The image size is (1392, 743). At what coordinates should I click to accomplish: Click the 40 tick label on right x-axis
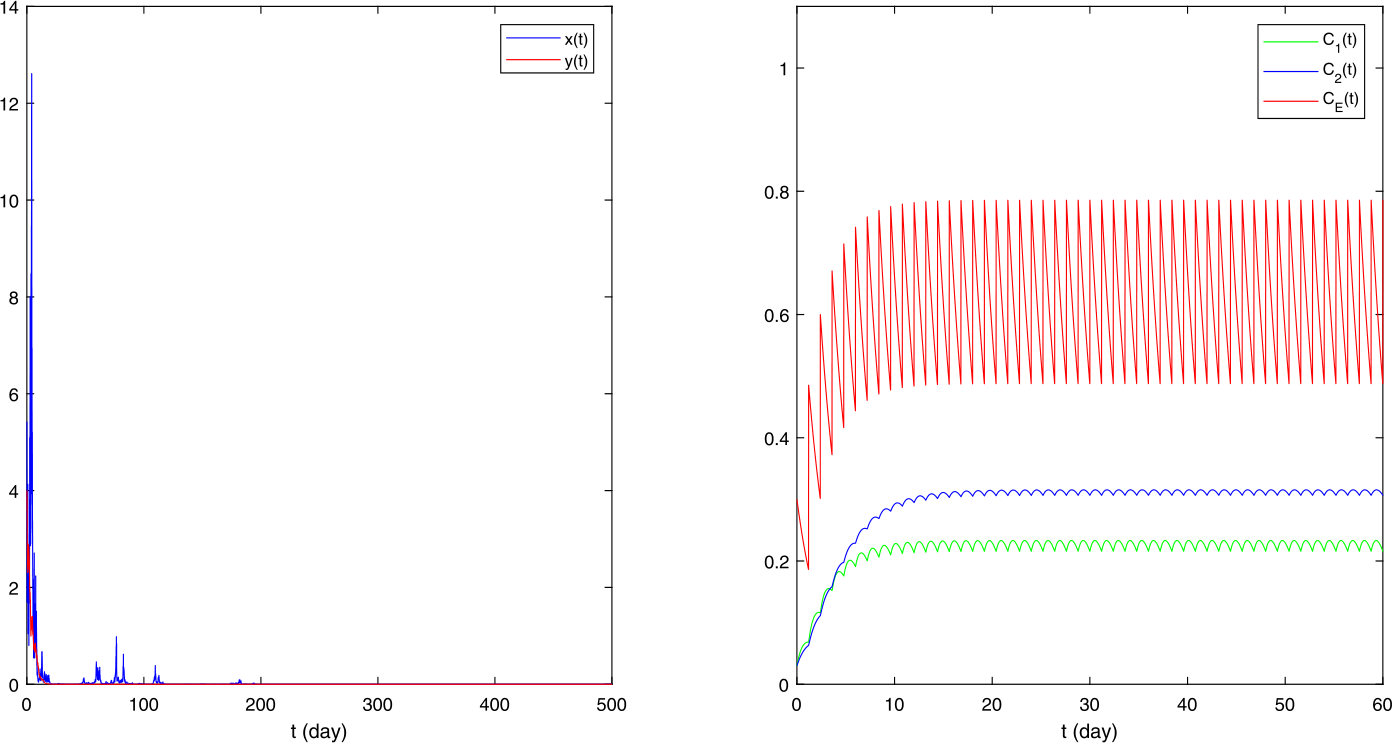pyautogui.click(x=1187, y=704)
